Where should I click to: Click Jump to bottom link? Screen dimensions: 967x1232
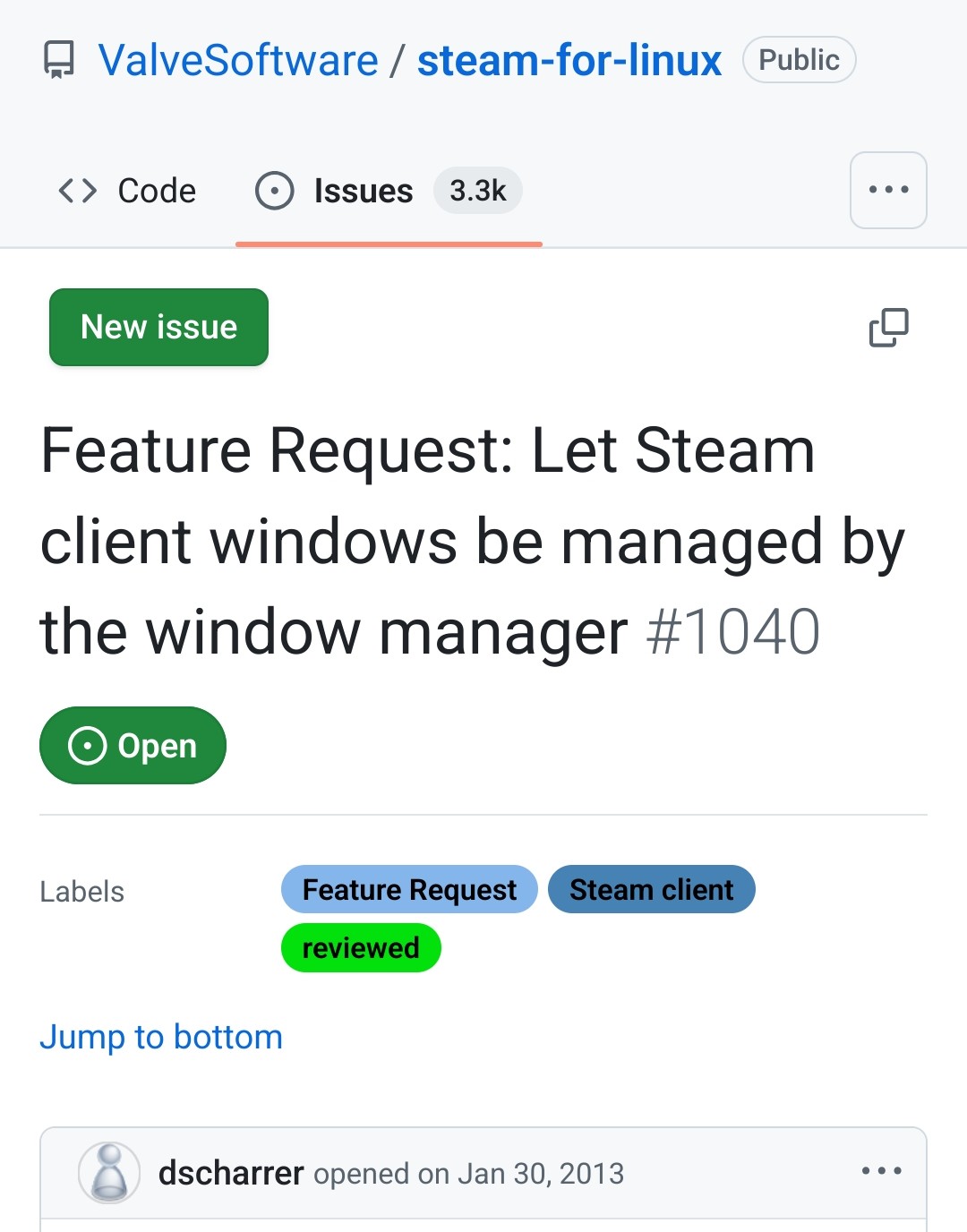(x=161, y=1037)
